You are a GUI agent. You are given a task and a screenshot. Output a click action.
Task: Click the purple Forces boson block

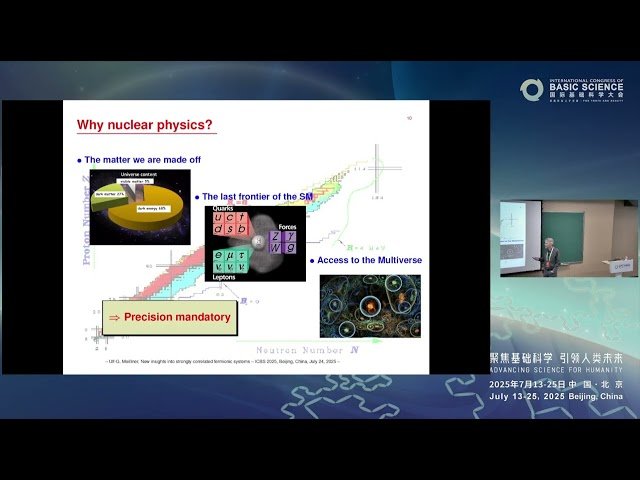coord(283,241)
